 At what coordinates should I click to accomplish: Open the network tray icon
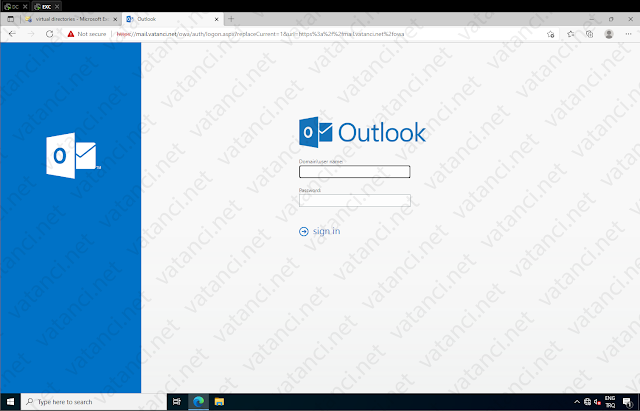click(x=587, y=402)
